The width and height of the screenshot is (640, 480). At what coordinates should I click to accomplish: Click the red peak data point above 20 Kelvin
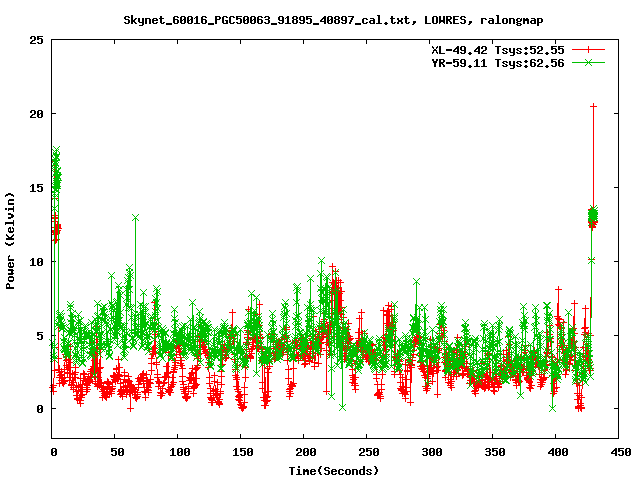point(593,106)
